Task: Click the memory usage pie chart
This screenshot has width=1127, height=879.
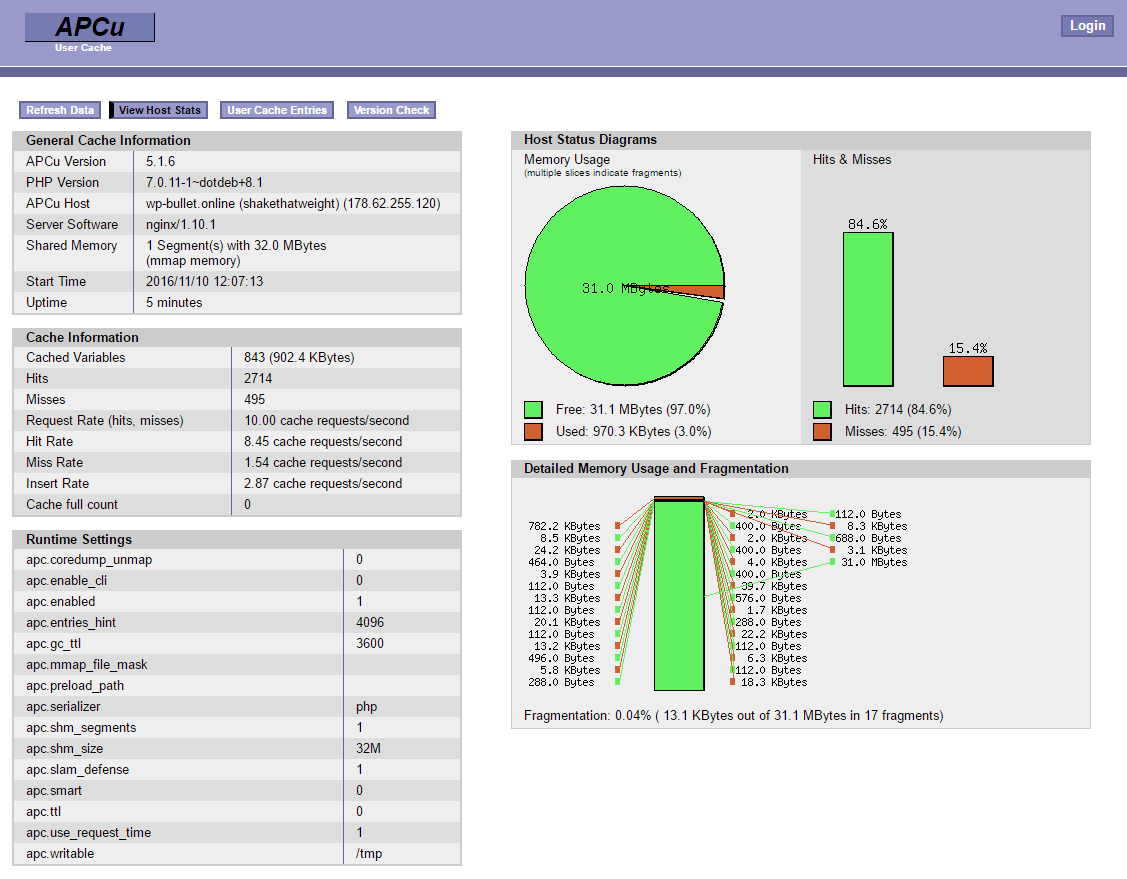Action: tap(625, 286)
